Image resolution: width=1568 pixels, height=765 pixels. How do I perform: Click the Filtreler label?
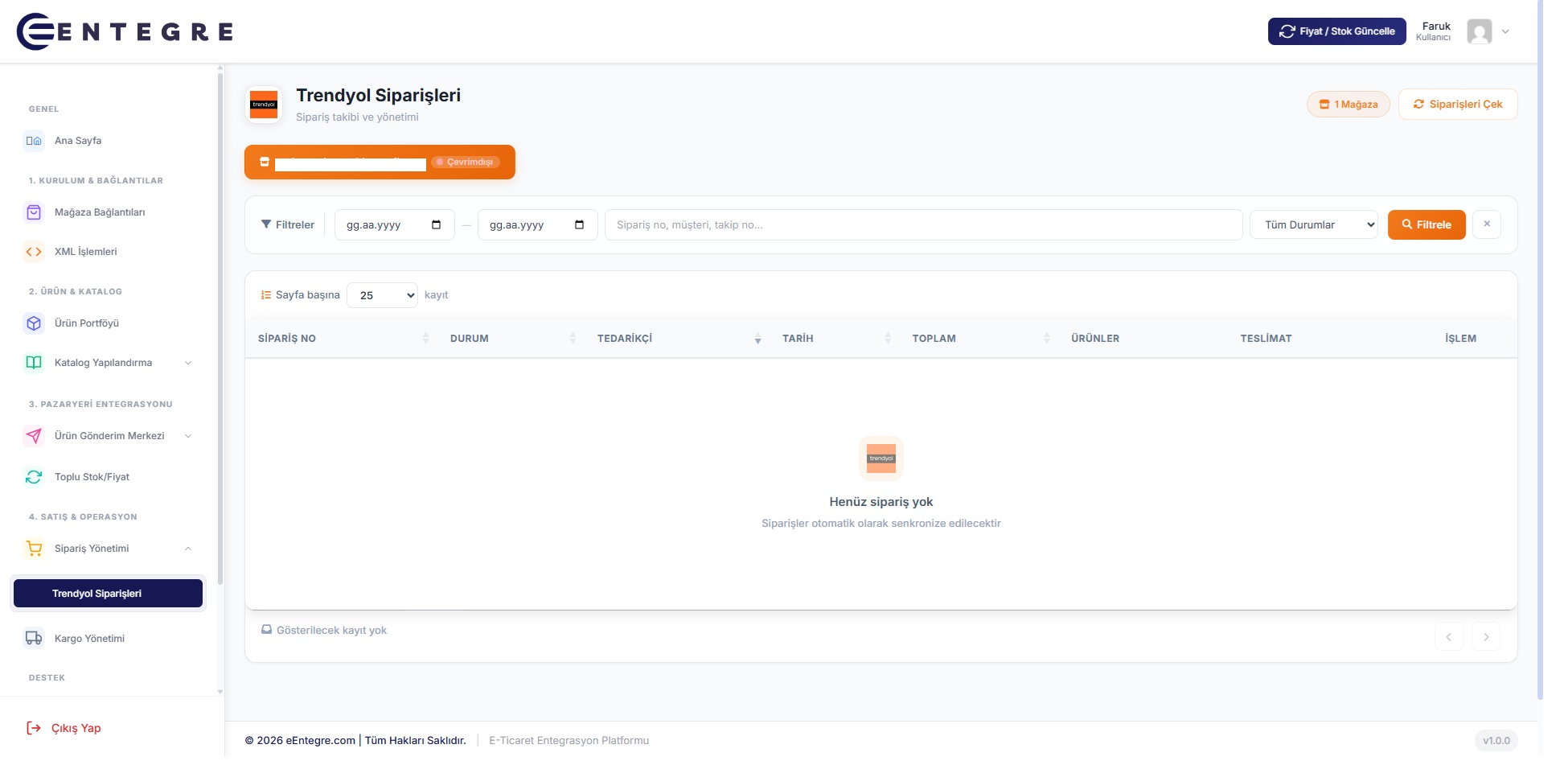(288, 225)
